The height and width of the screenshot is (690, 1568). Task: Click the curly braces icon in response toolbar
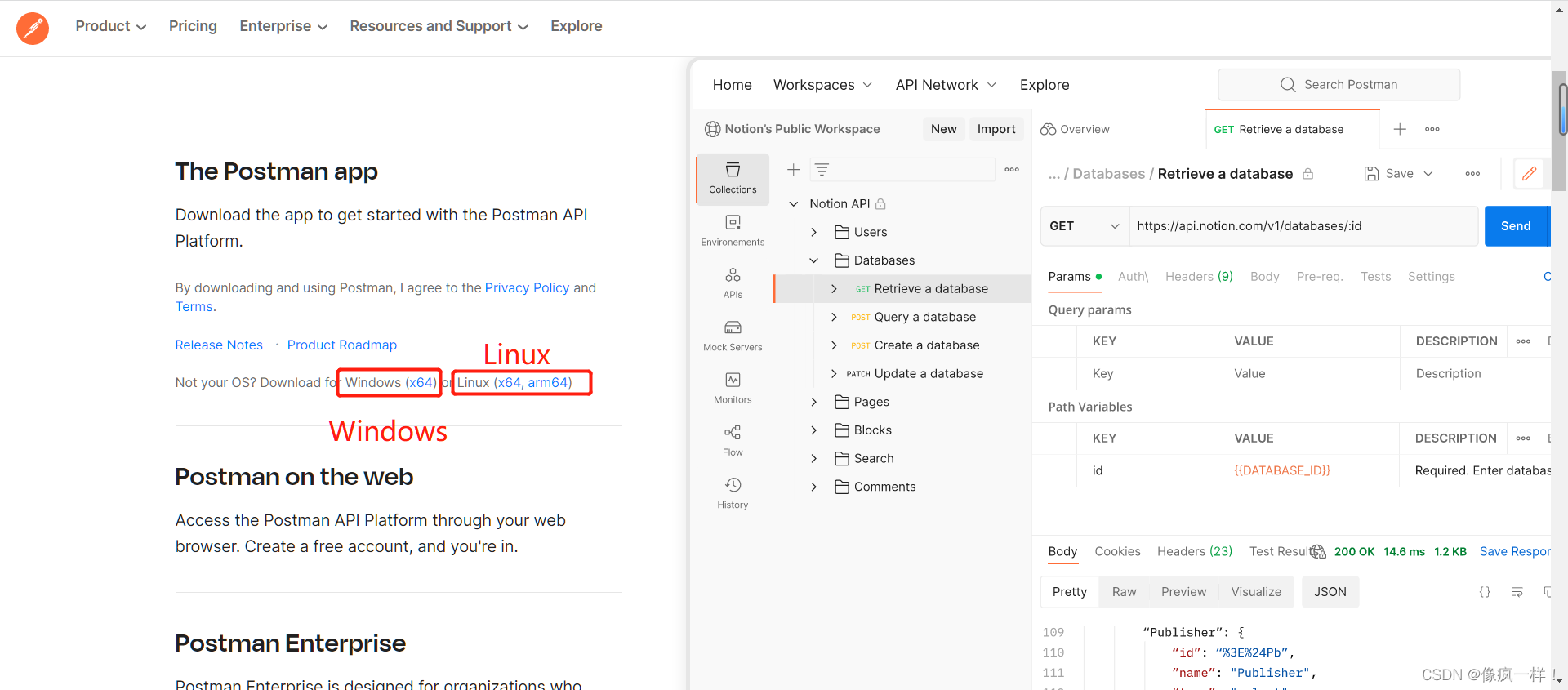coord(1485,592)
